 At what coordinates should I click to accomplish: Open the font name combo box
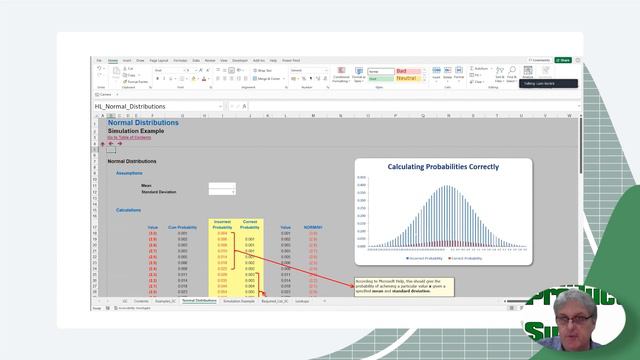[169, 70]
